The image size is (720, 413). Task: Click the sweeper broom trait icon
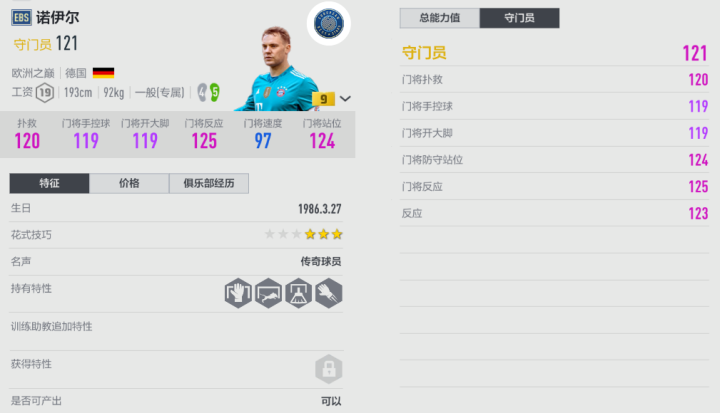coord(298,293)
